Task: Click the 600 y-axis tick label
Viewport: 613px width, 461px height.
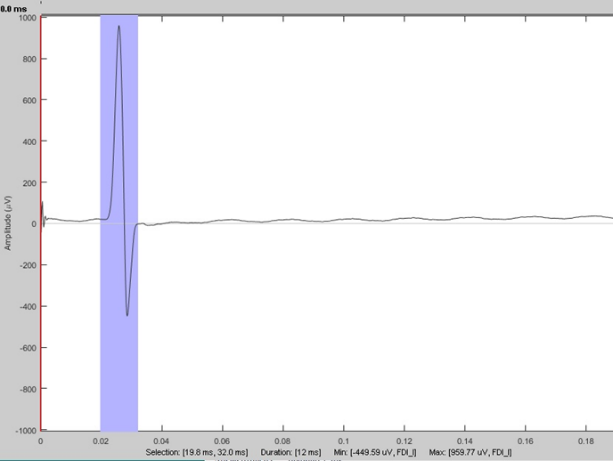Action: (x=30, y=100)
